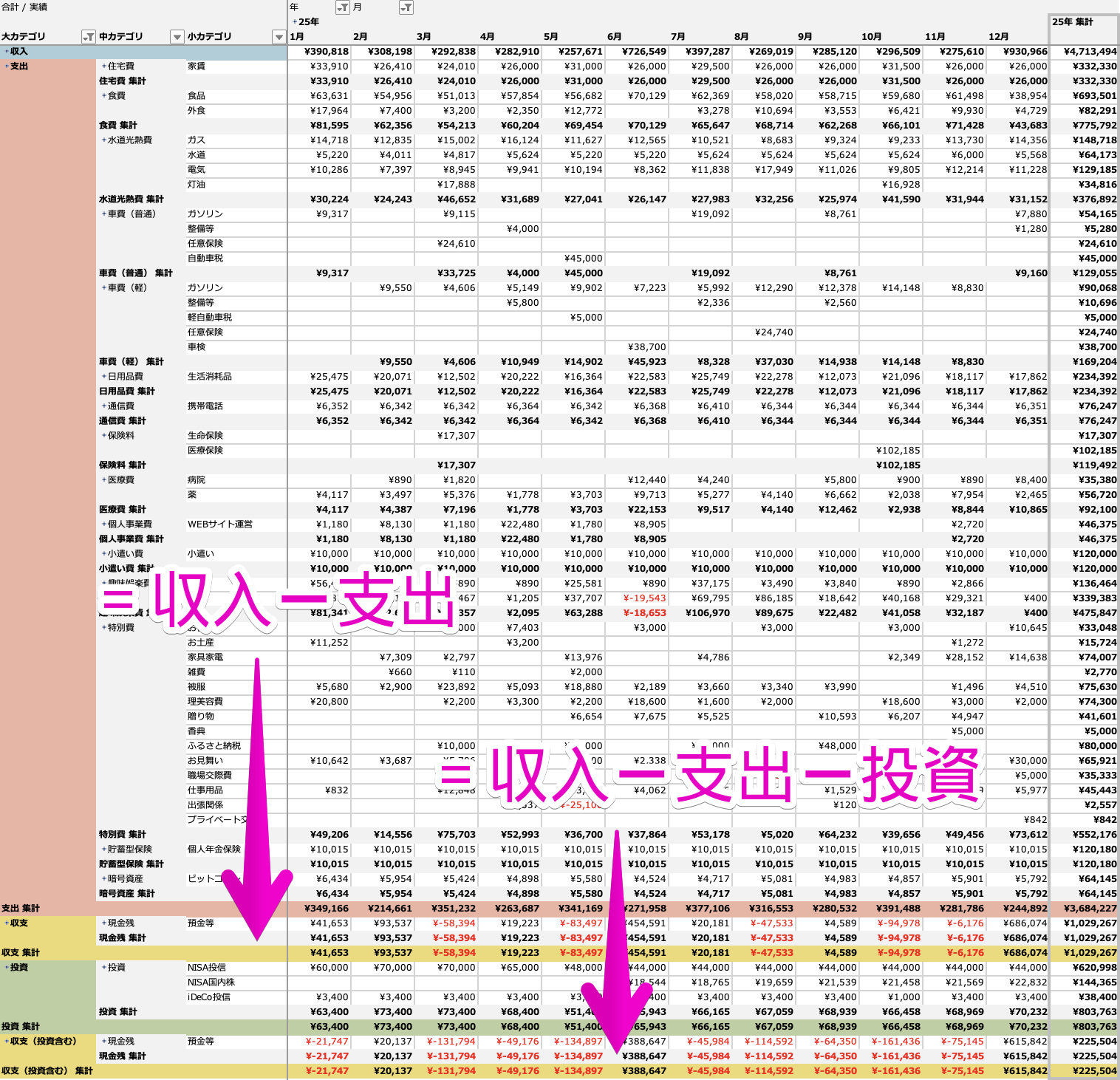Select the NISA投信 row label
This screenshot has width=1120, height=1080.
(207, 968)
